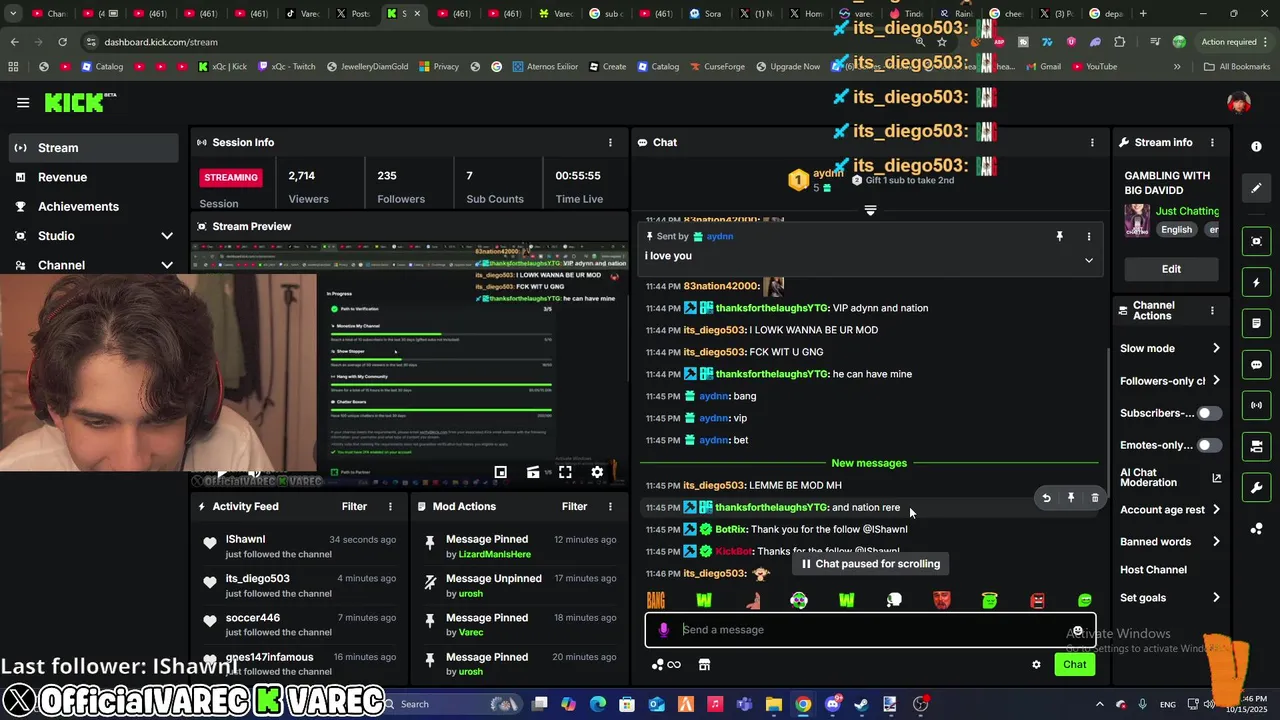Open Activity Feed Filter dropdown
This screenshot has height=720, width=1280.
coord(354,507)
